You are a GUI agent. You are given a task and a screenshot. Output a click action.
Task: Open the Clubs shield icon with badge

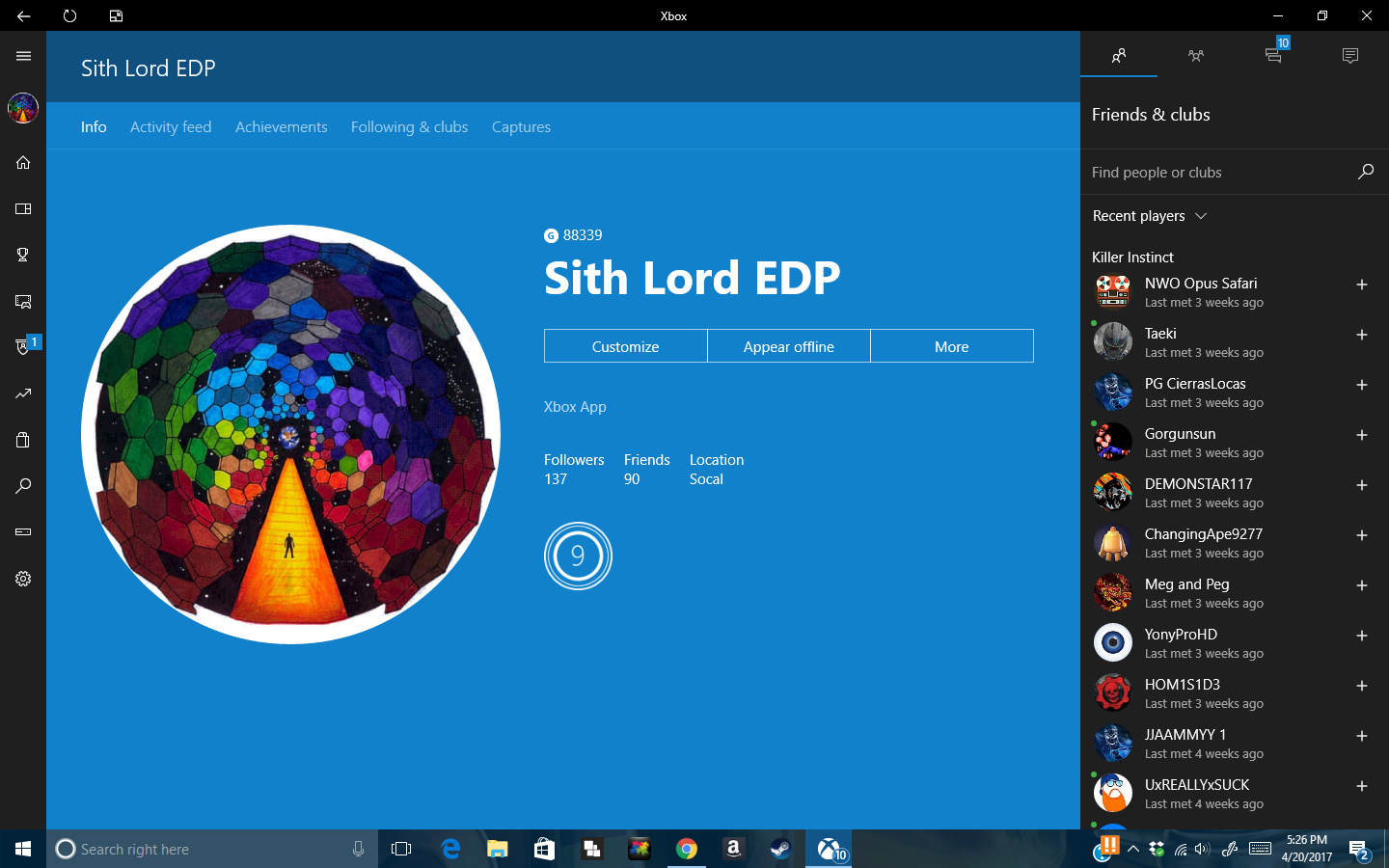coord(23,346)
